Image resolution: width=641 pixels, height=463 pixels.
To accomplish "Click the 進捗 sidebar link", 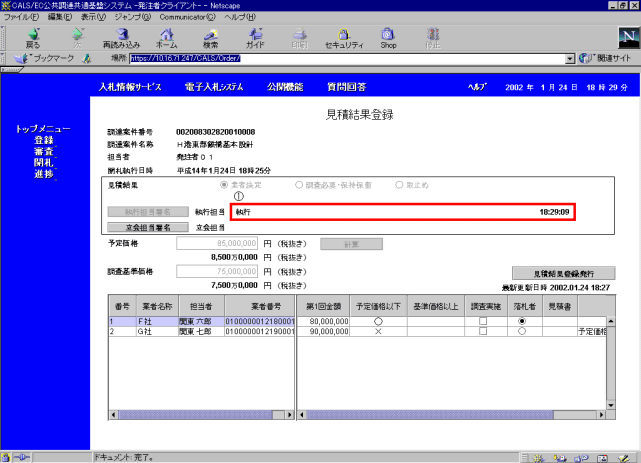I will pos(44,174).
